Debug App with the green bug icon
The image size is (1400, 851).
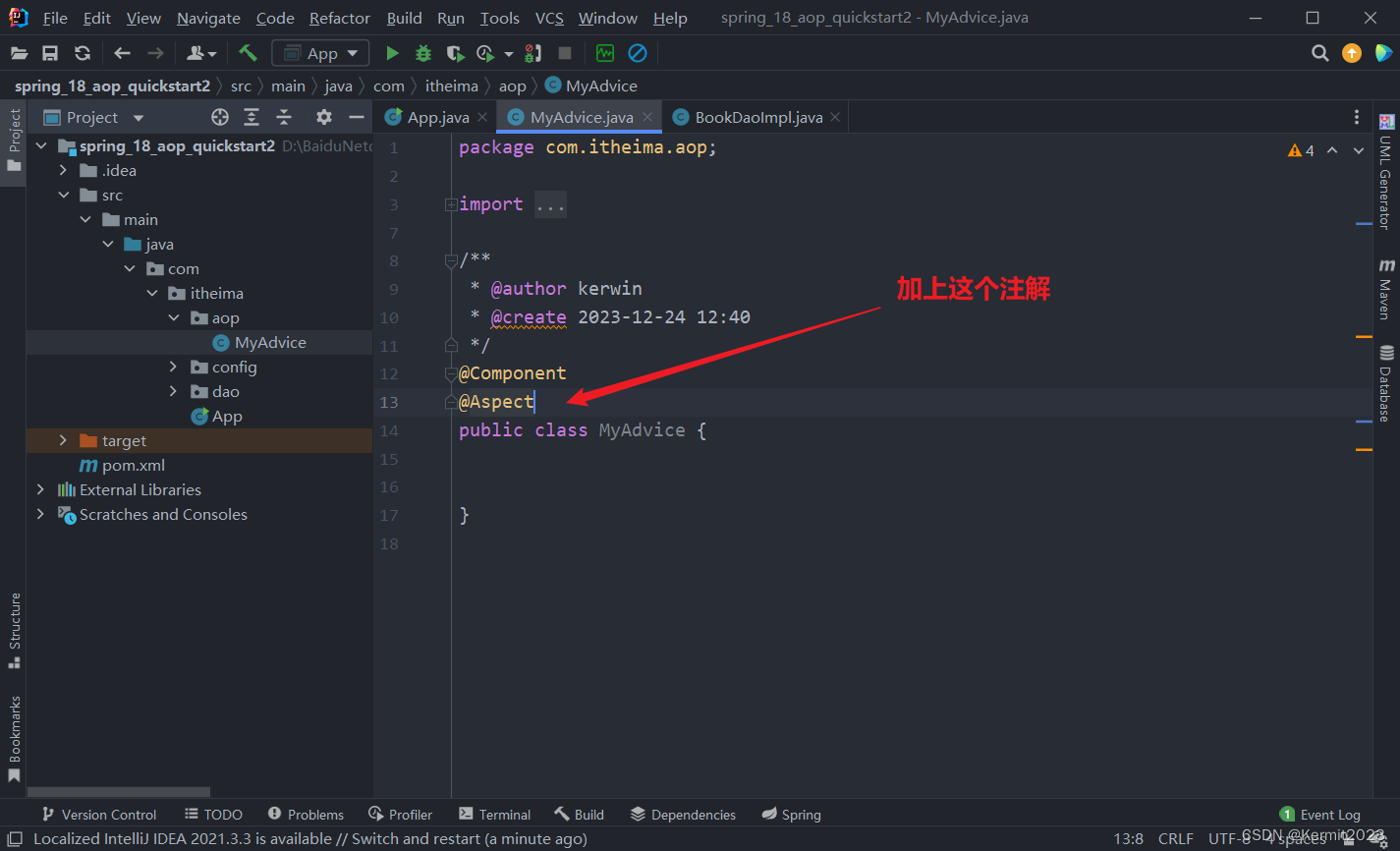tap(423, 53)
